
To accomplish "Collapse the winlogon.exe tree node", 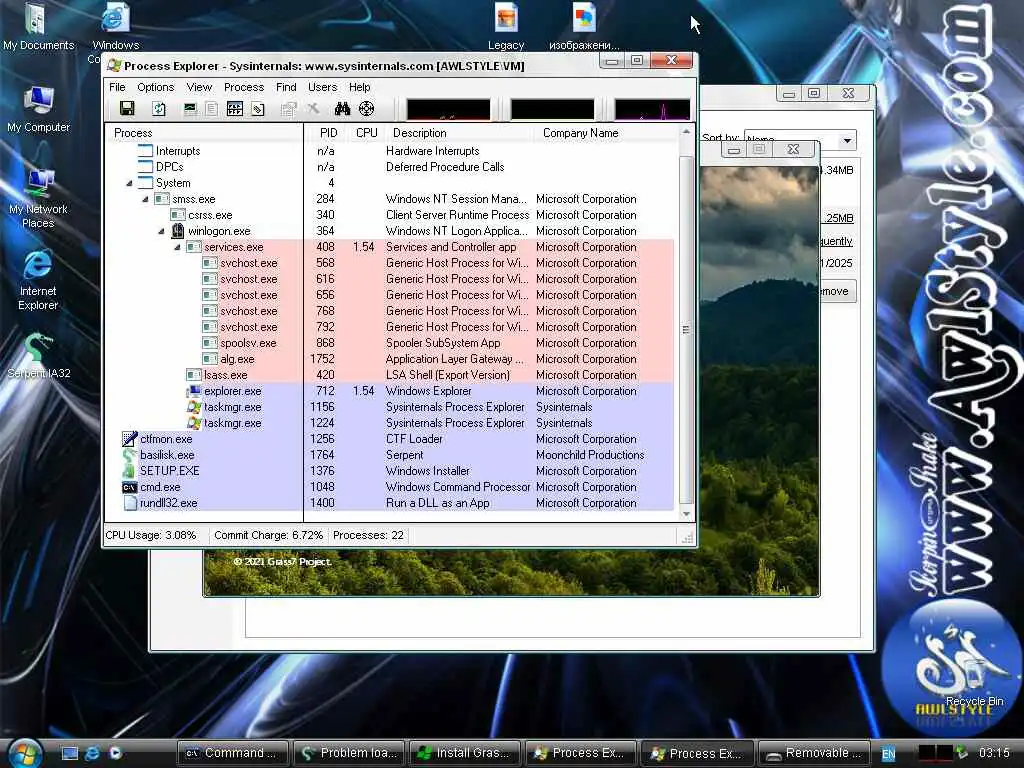I will (161, 231).
